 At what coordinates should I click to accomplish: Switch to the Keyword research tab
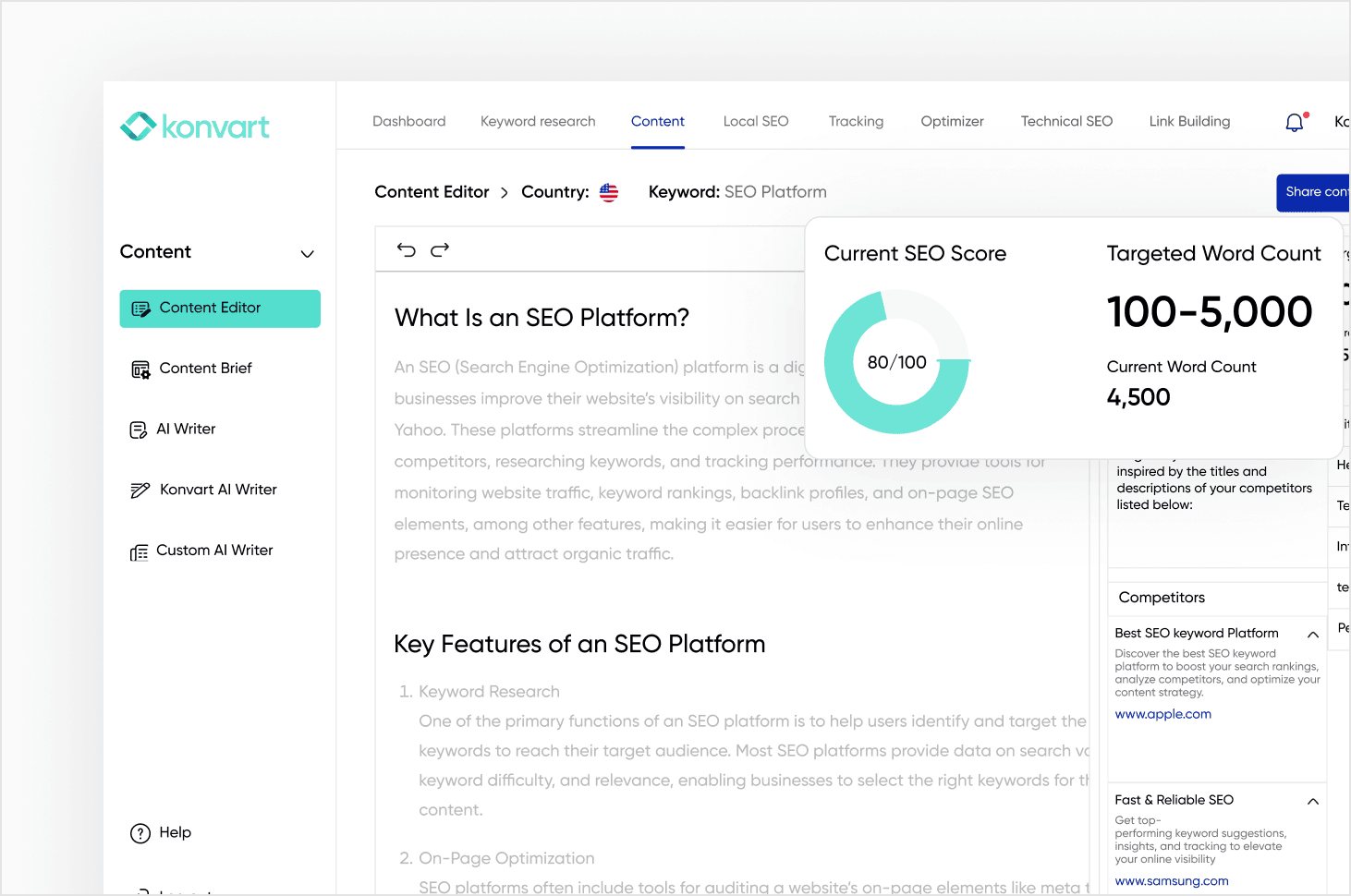[538, 122]
